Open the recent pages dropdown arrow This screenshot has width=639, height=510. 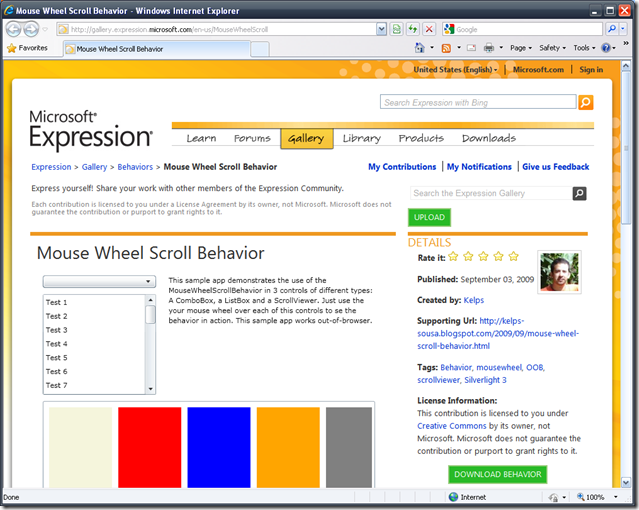pyautogui.click(x=45, y=29)
